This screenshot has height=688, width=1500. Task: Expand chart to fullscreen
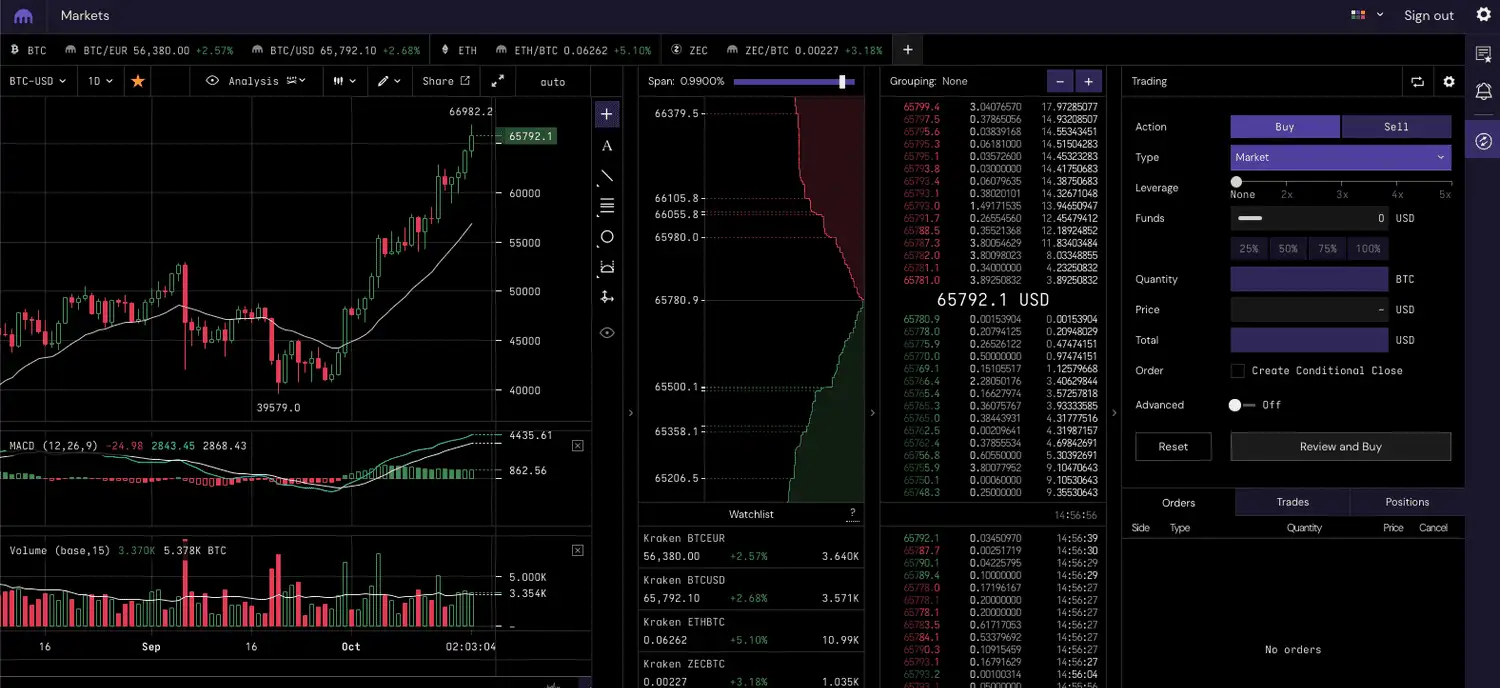click(x=497, y=81)
